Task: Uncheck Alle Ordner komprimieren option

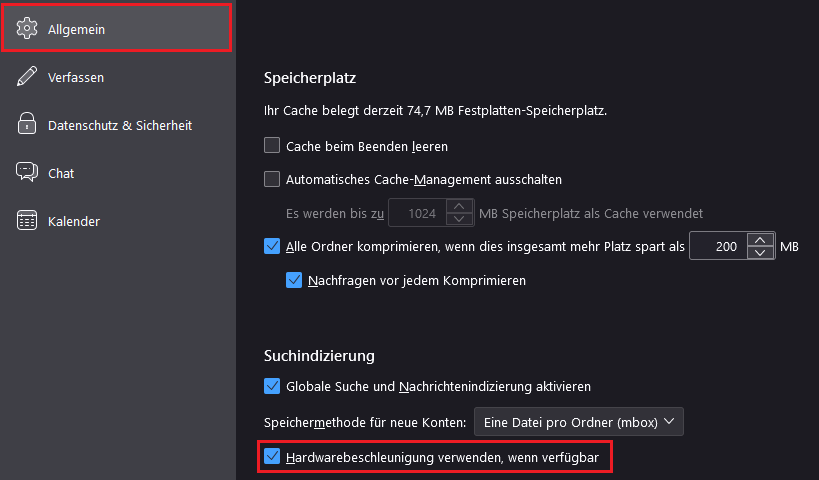Action: point(272,246)
